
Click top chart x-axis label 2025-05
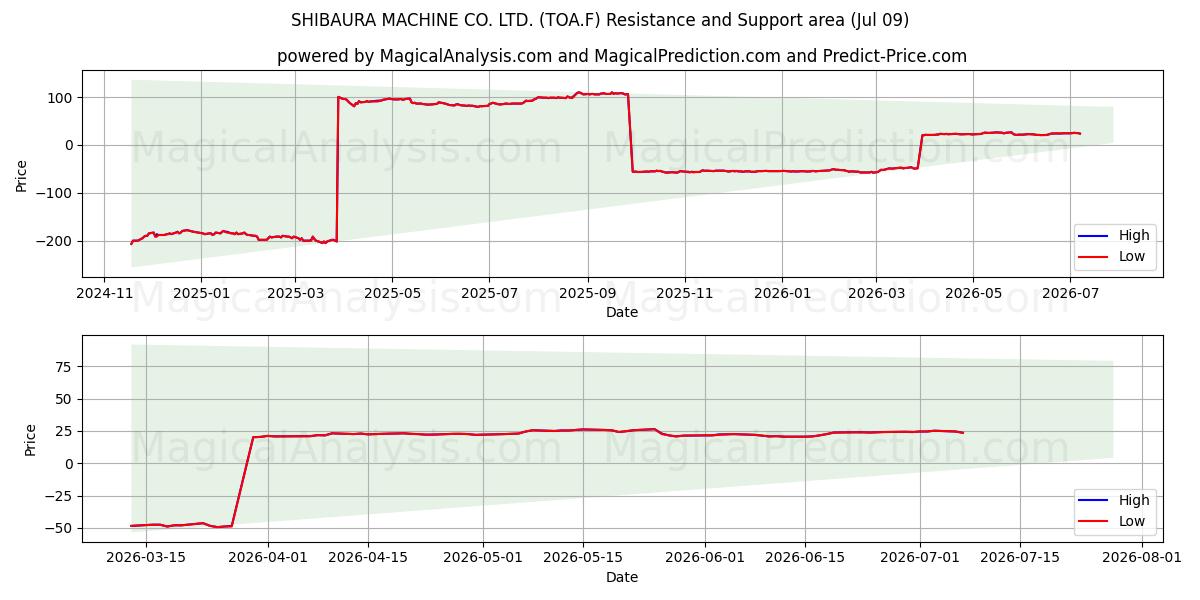[391, 294]
